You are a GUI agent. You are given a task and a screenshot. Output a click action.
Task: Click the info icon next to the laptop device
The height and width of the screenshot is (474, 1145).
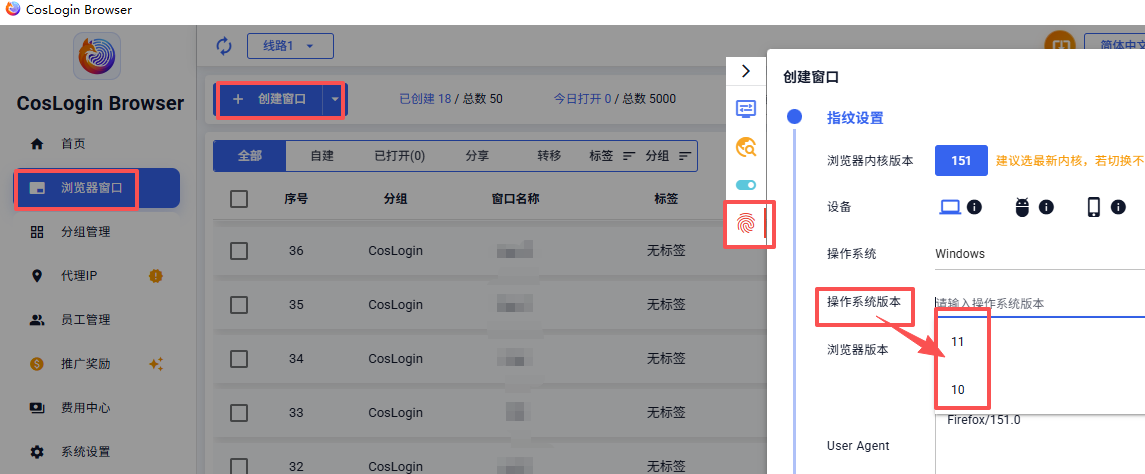click(x=974, y=207)
